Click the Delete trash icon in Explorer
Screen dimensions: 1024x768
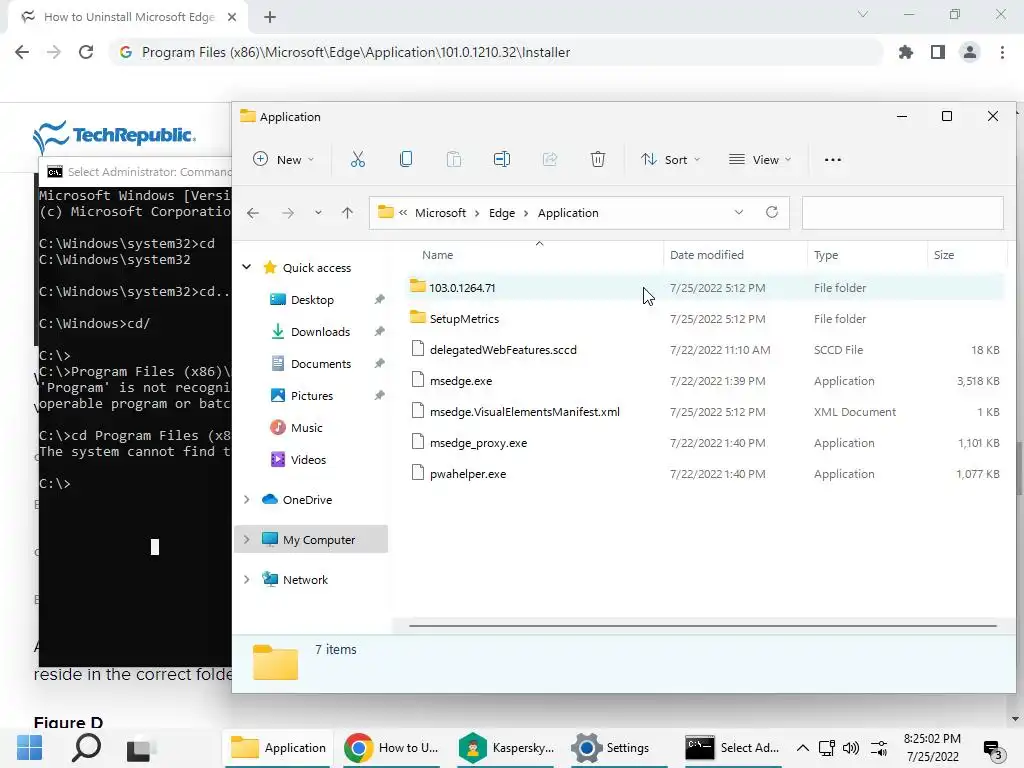(598, 159)
